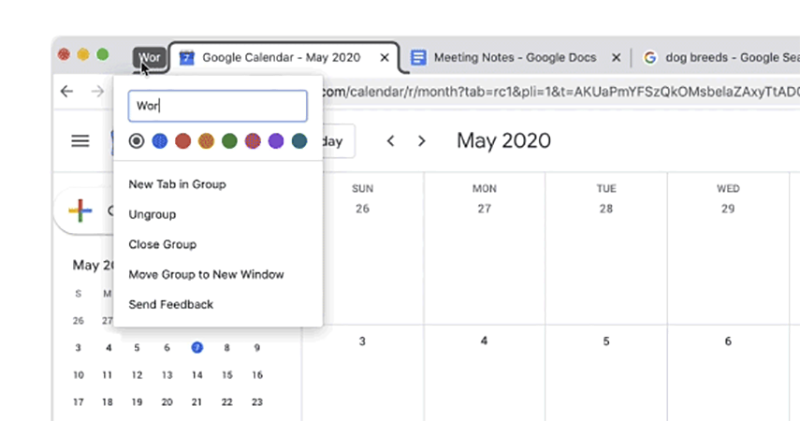Switch to the Meeting Notes - Google Docs tab

pyautogui.click(x=510, y=58)
